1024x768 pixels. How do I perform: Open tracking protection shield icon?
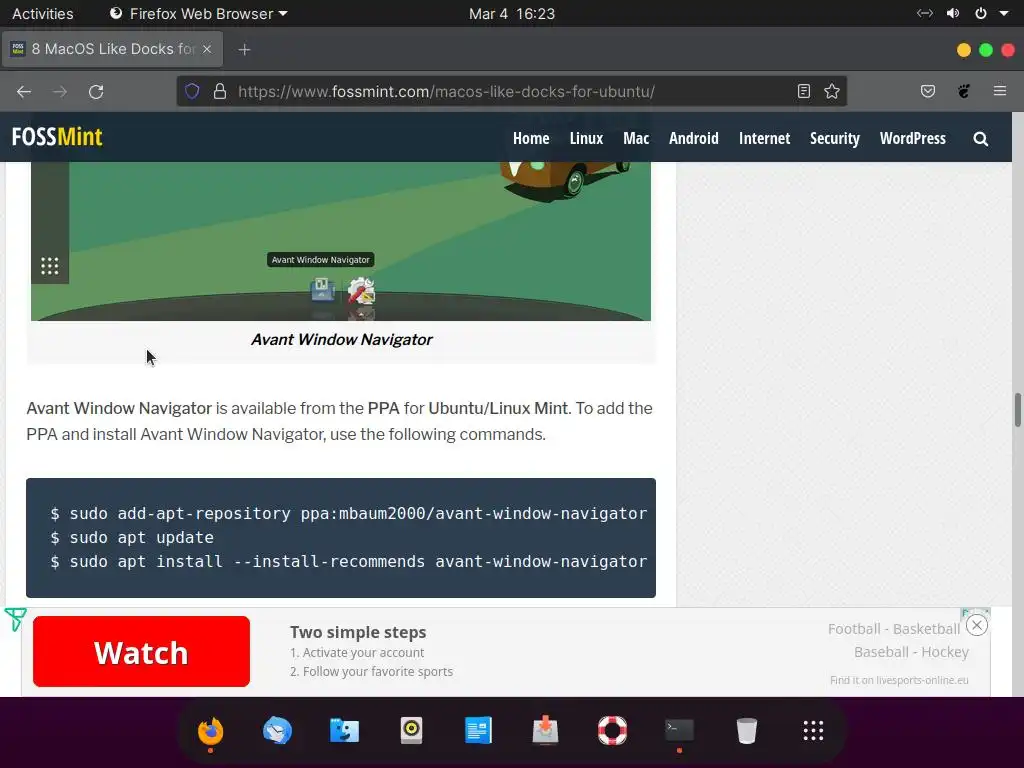click(x=192, y=91)
